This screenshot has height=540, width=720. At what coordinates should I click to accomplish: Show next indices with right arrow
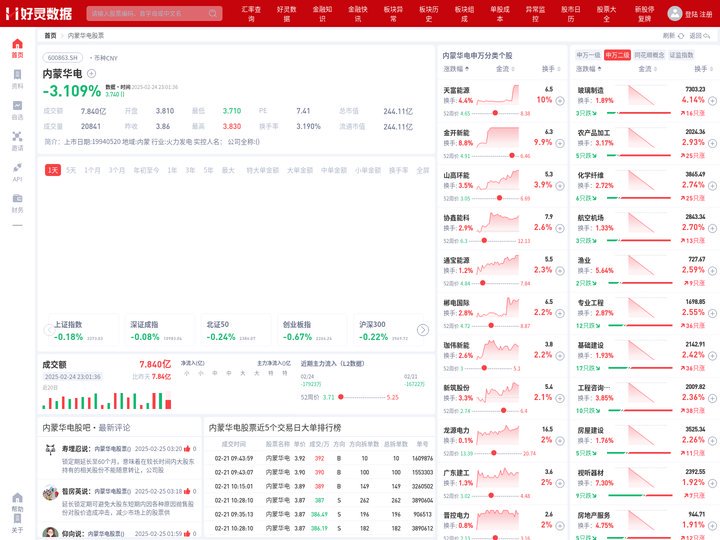422,330
